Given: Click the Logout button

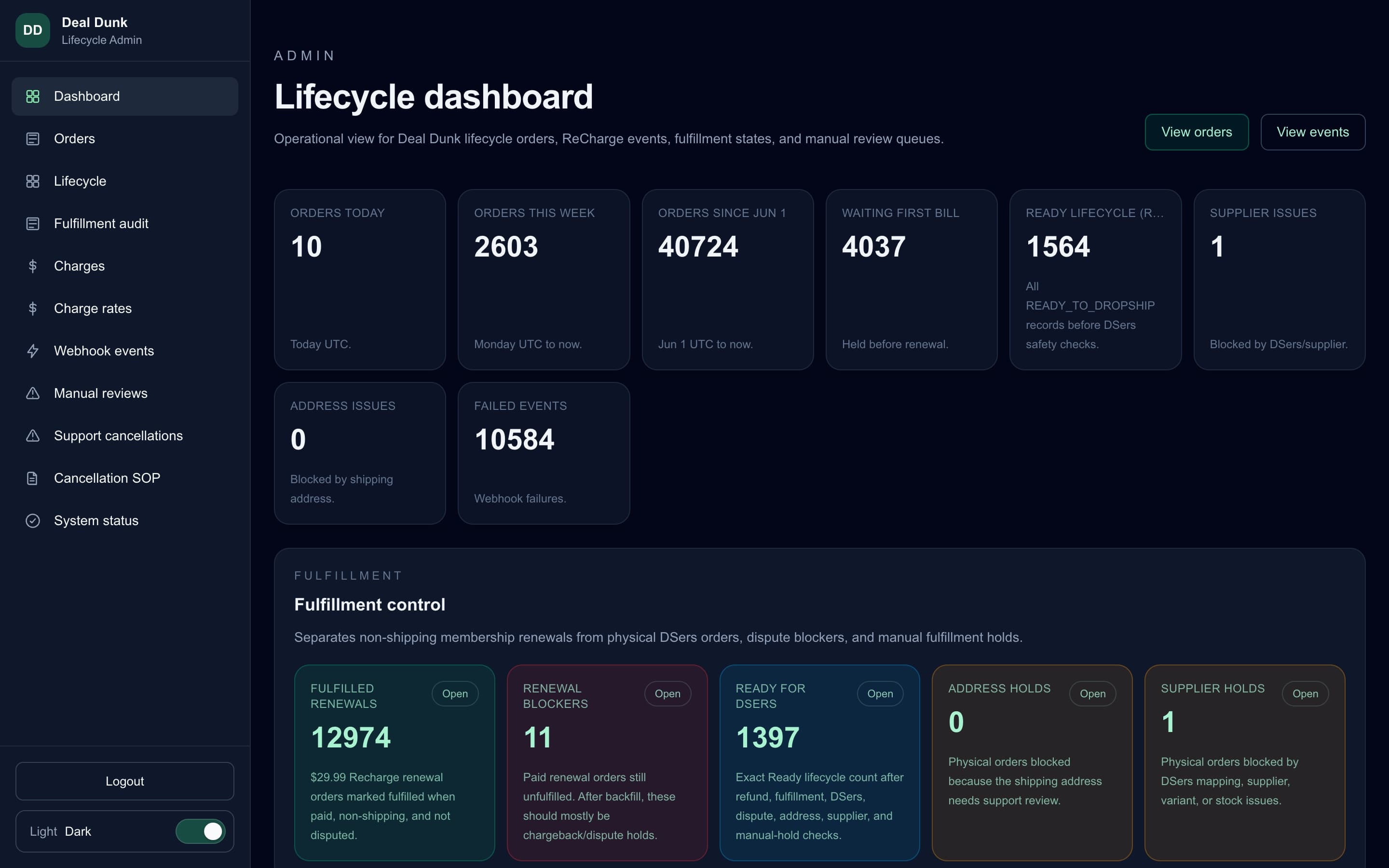Looking at the screenshot, I should [x=124, y=781].
